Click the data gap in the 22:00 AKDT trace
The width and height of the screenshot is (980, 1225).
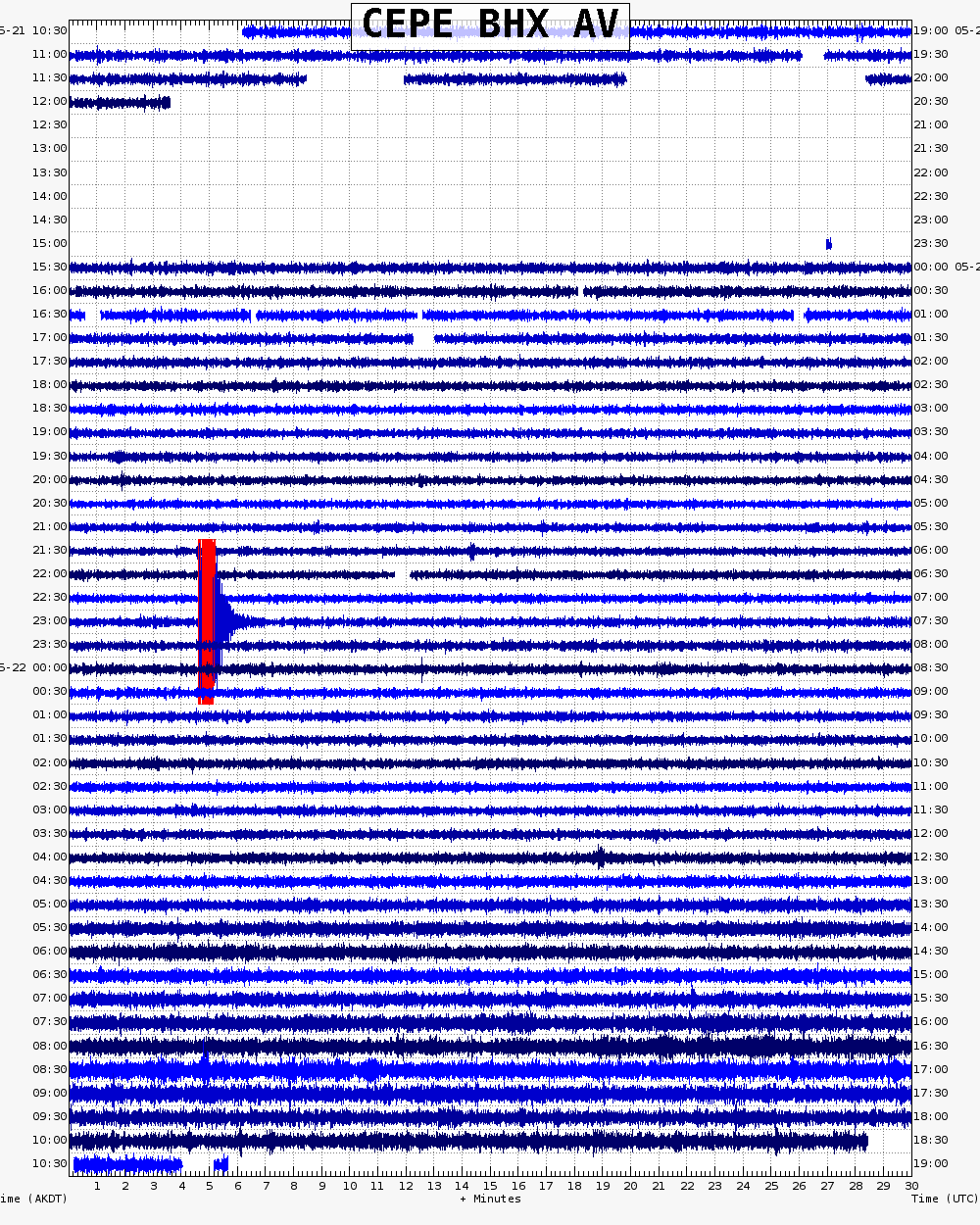[x=402, y=574]
